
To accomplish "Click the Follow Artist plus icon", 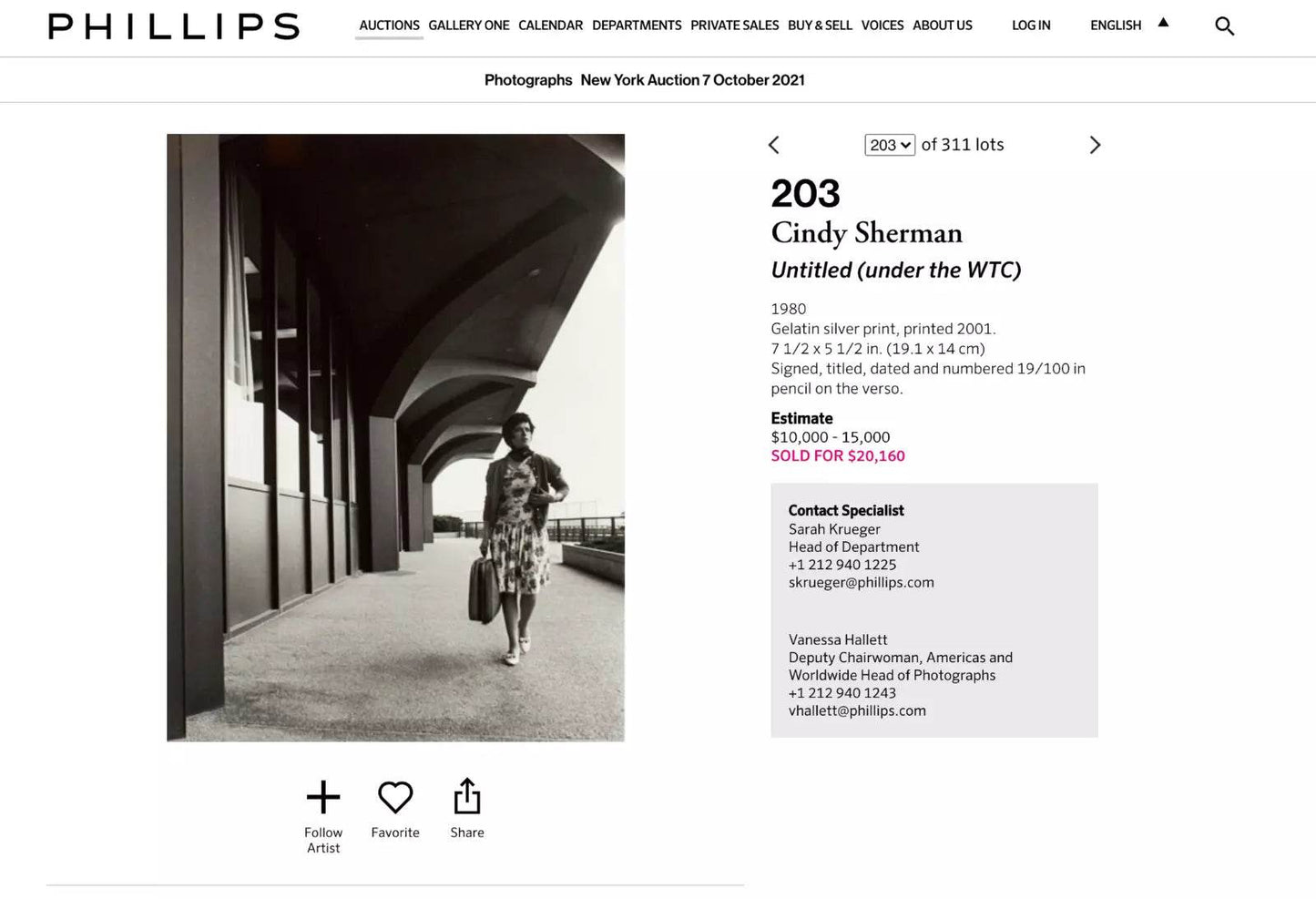I will 323,798.
